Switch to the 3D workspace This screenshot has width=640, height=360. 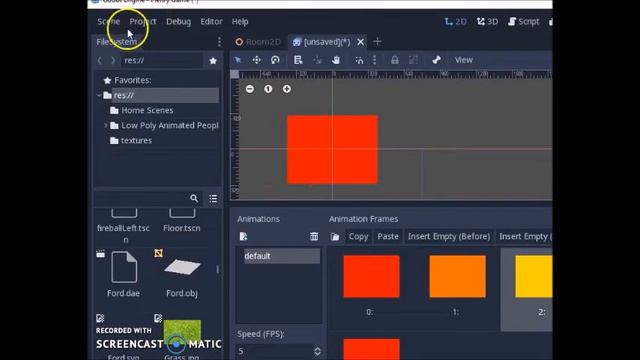[487, 21]
